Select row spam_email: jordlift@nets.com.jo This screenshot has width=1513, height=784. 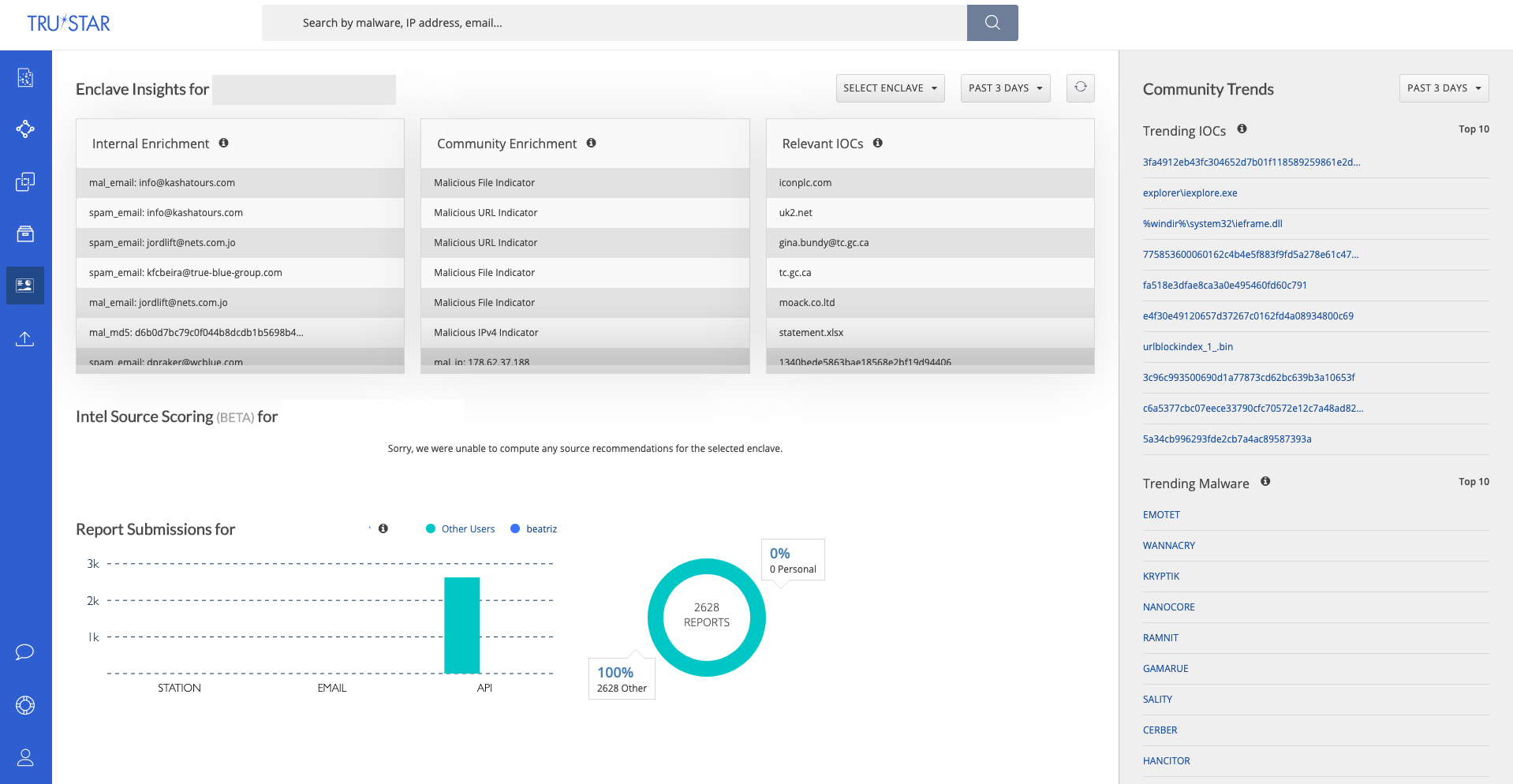point(240,243)
